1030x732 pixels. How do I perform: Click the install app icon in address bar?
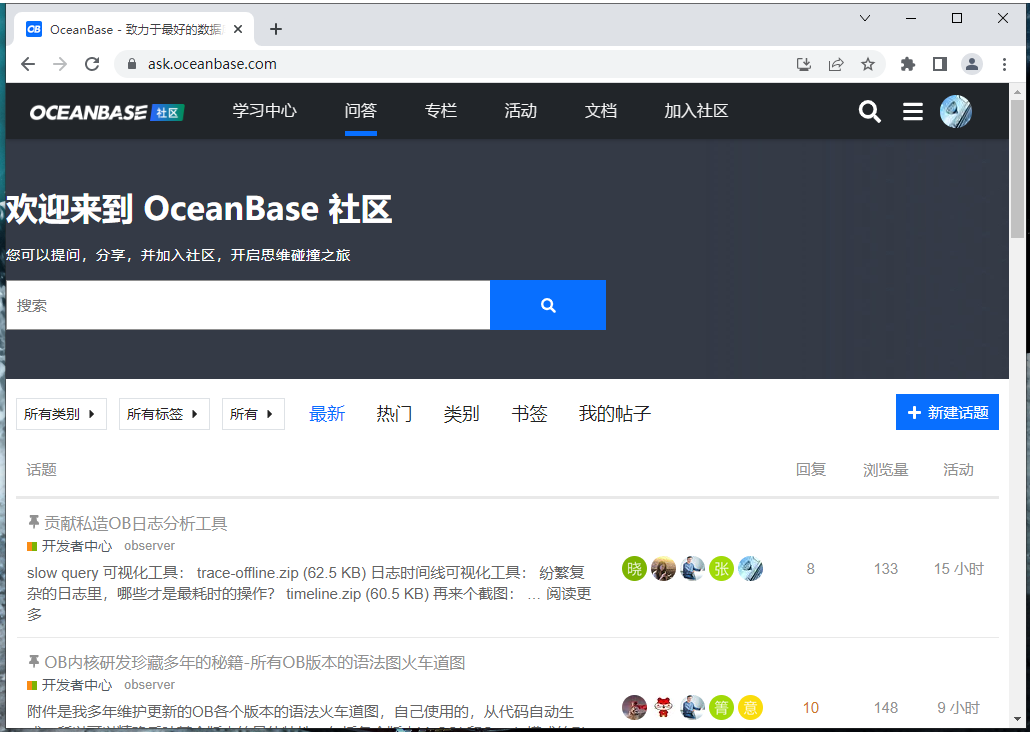point(803,64)
